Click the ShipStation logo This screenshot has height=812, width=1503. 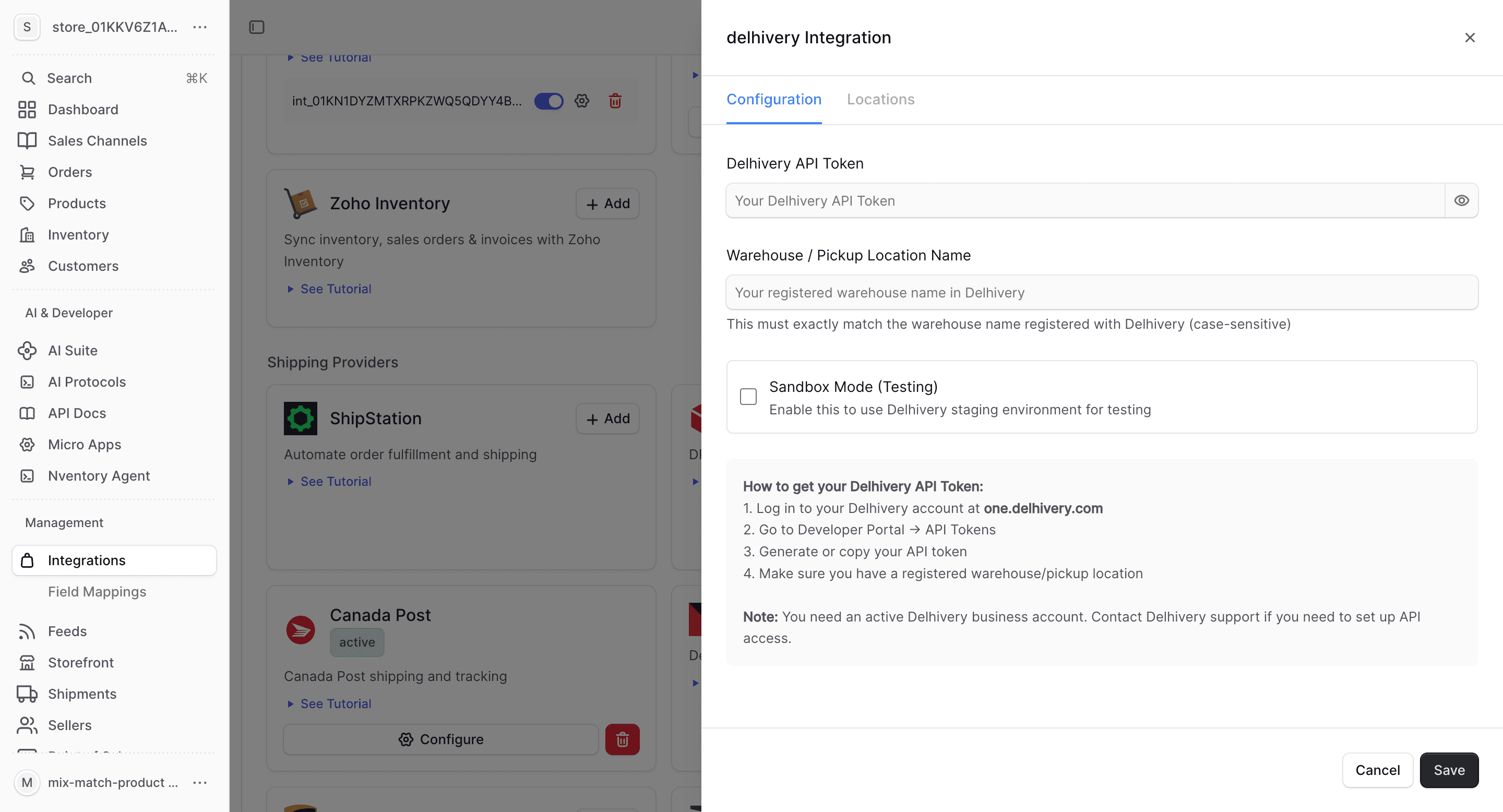[301, 418]
